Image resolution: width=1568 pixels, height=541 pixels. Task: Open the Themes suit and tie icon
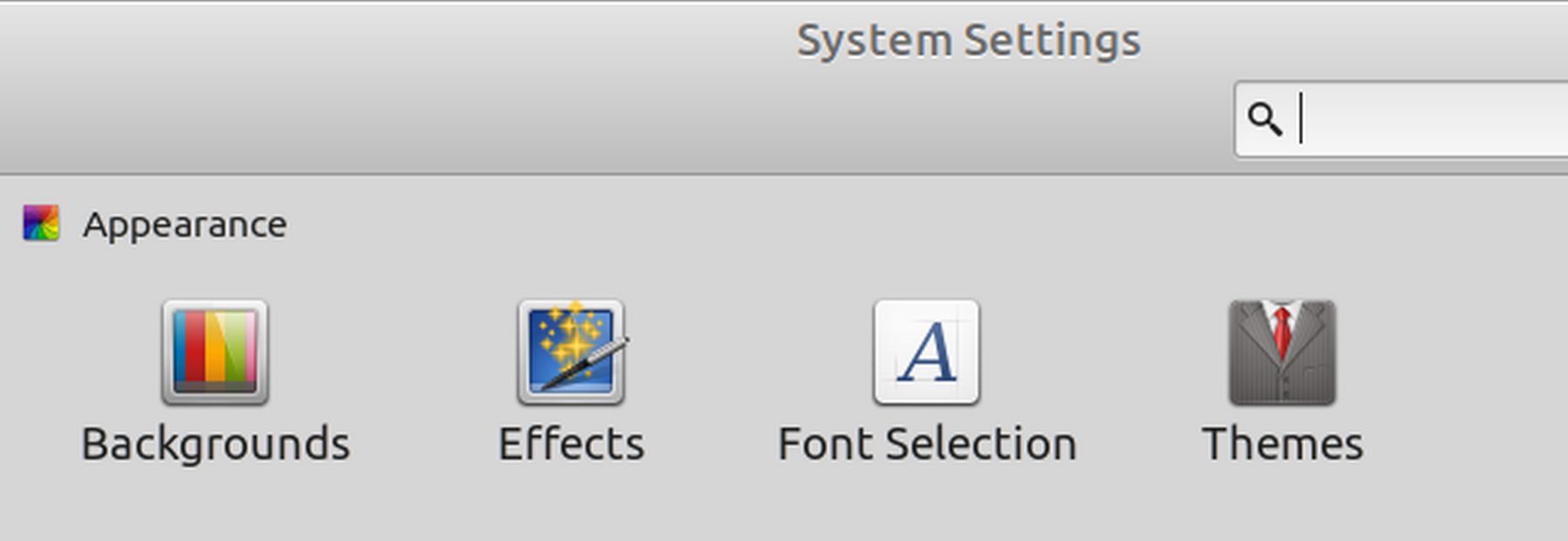click(x=1281, y=352)
